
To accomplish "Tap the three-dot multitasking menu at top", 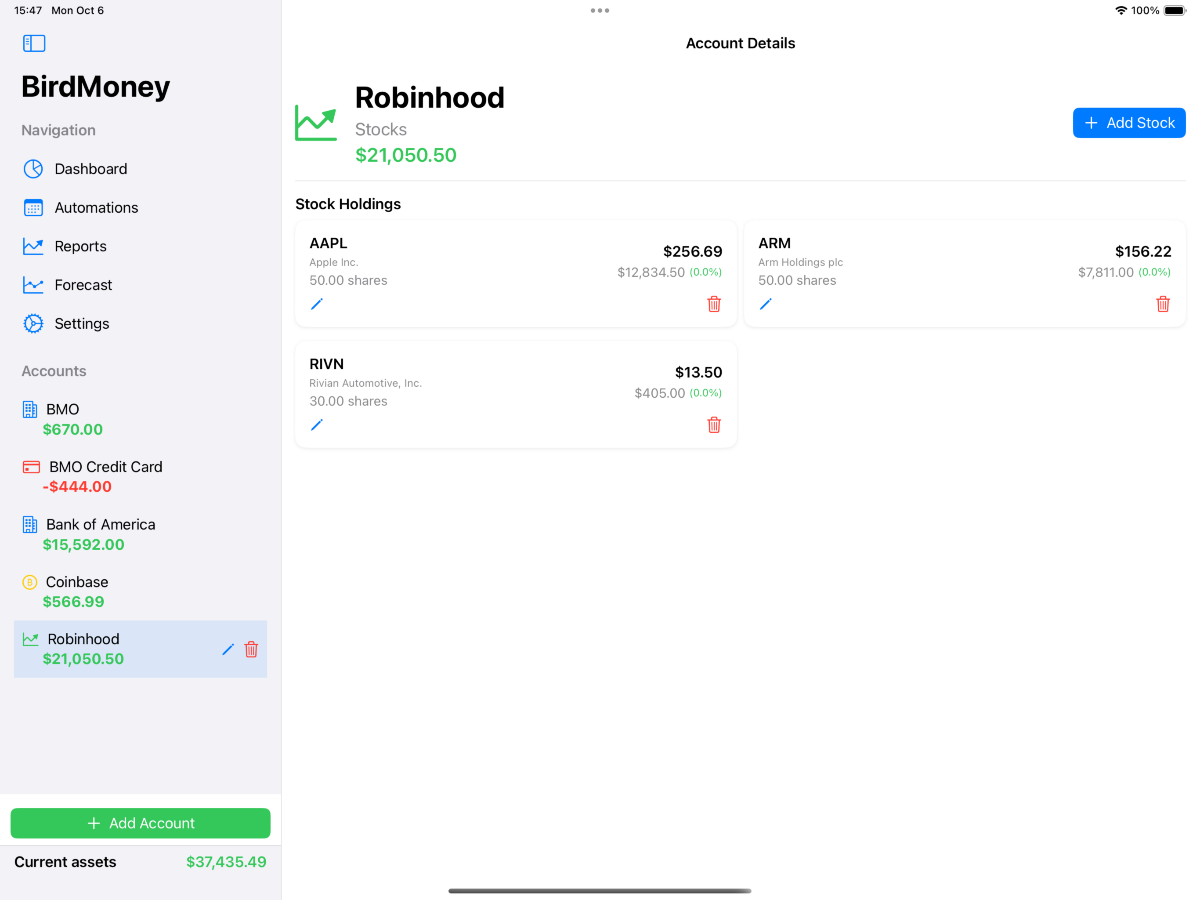I will coord(600,11).
